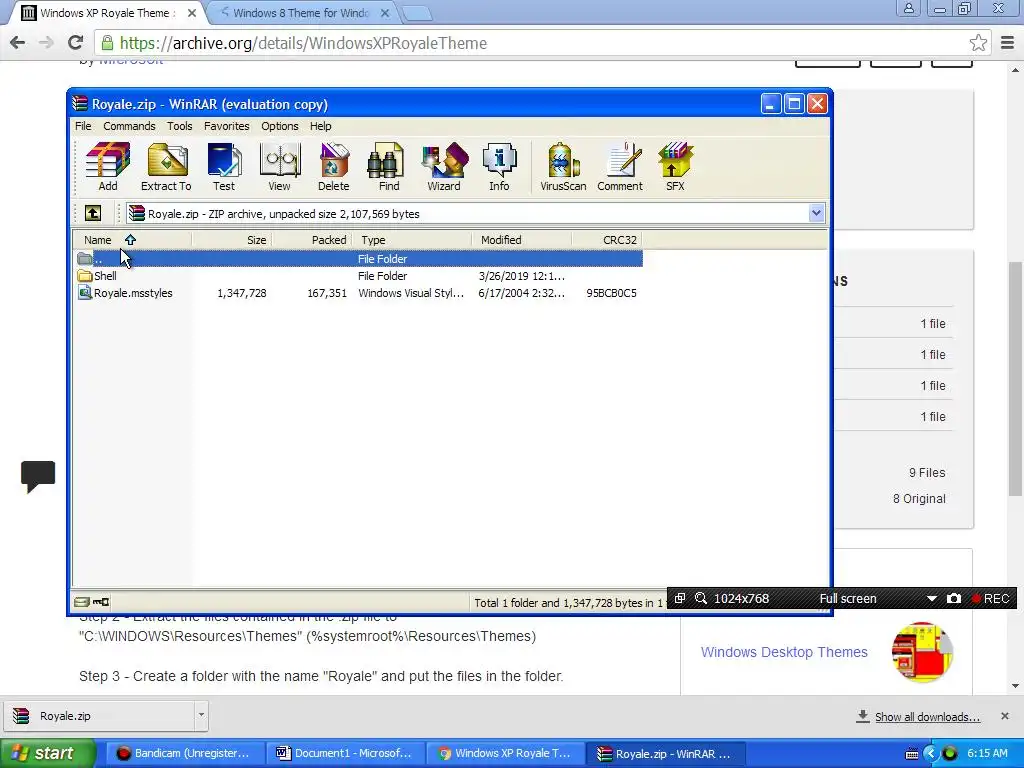Click the 9 Files text
The height and width of the screenshot is (768, 1024).
(x=927, y=473)
